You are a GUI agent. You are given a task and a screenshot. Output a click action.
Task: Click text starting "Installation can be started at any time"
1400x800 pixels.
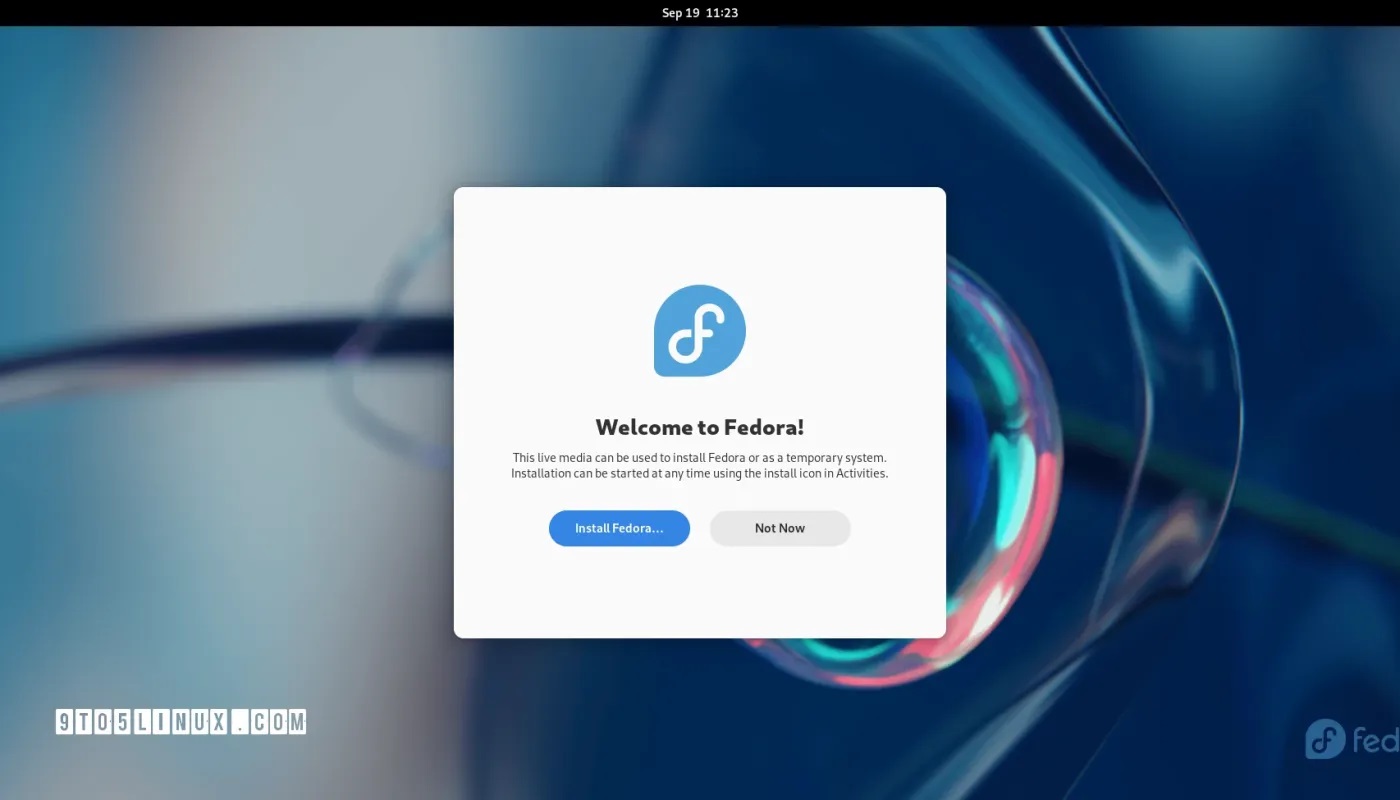[700, 473]
